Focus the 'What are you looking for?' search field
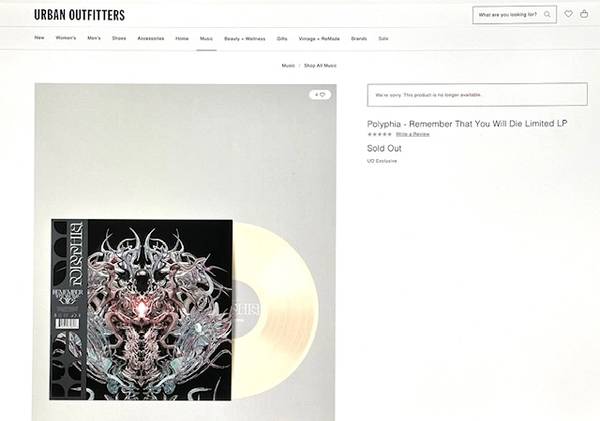The height and width of the screenshot is (421, 600). tap(514, 15)
